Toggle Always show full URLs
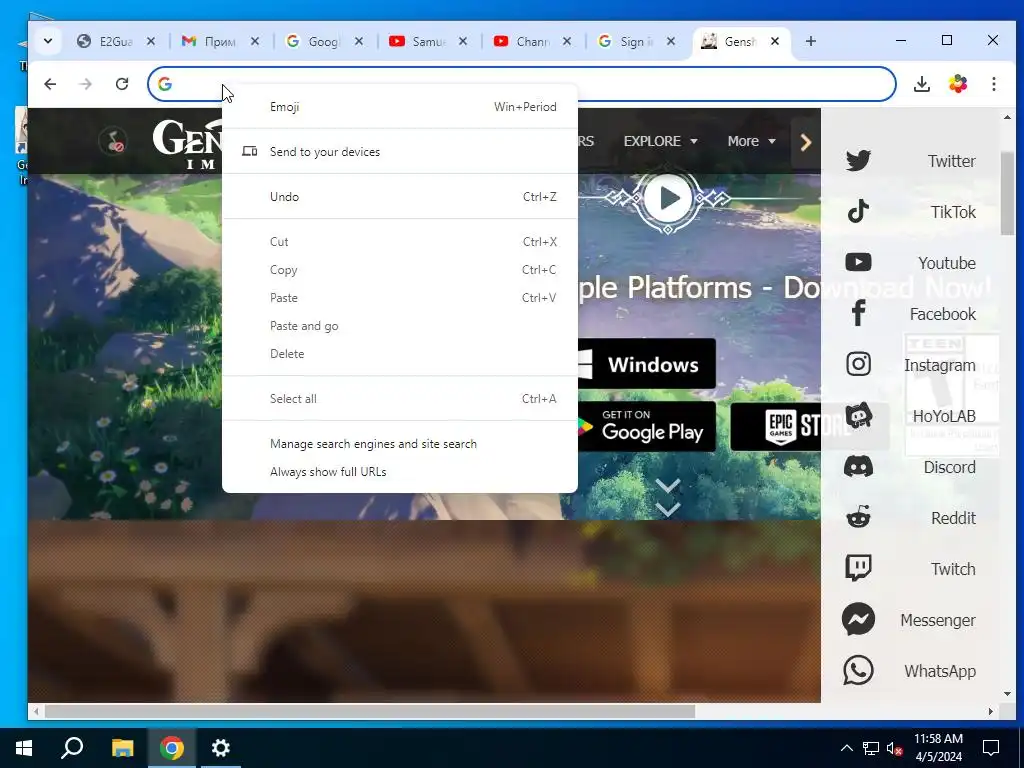The image size is (1024, 768). (x=400, y=472)
